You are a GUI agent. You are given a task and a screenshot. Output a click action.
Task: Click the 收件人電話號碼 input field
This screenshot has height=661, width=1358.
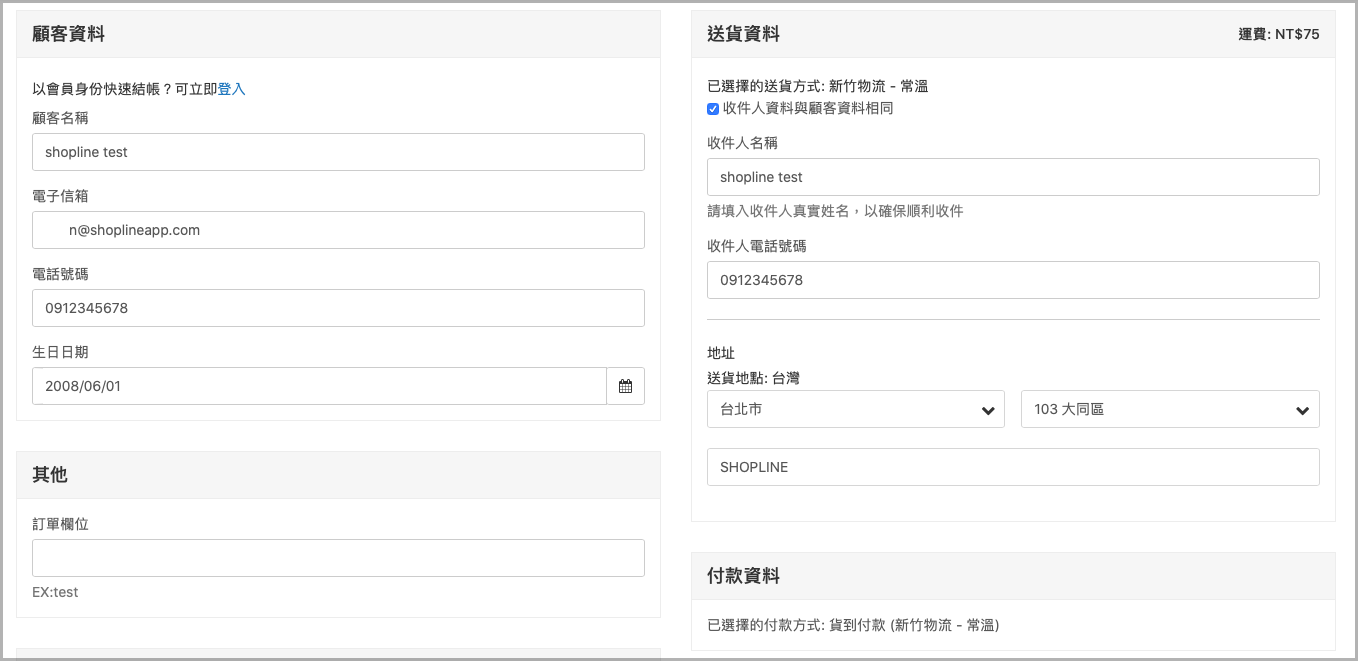click(x=1013, y=280)
